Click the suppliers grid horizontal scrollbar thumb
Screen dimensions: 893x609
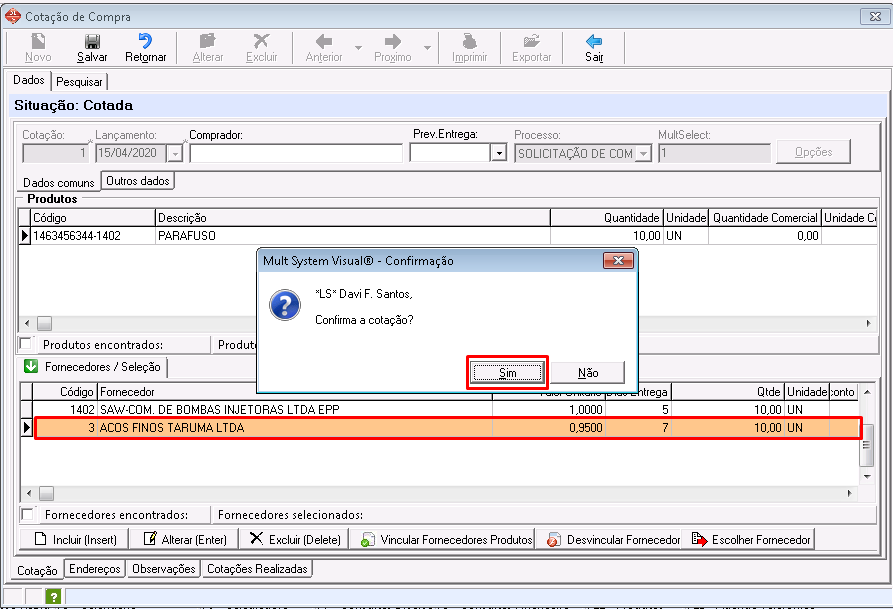tap(47, 493)
